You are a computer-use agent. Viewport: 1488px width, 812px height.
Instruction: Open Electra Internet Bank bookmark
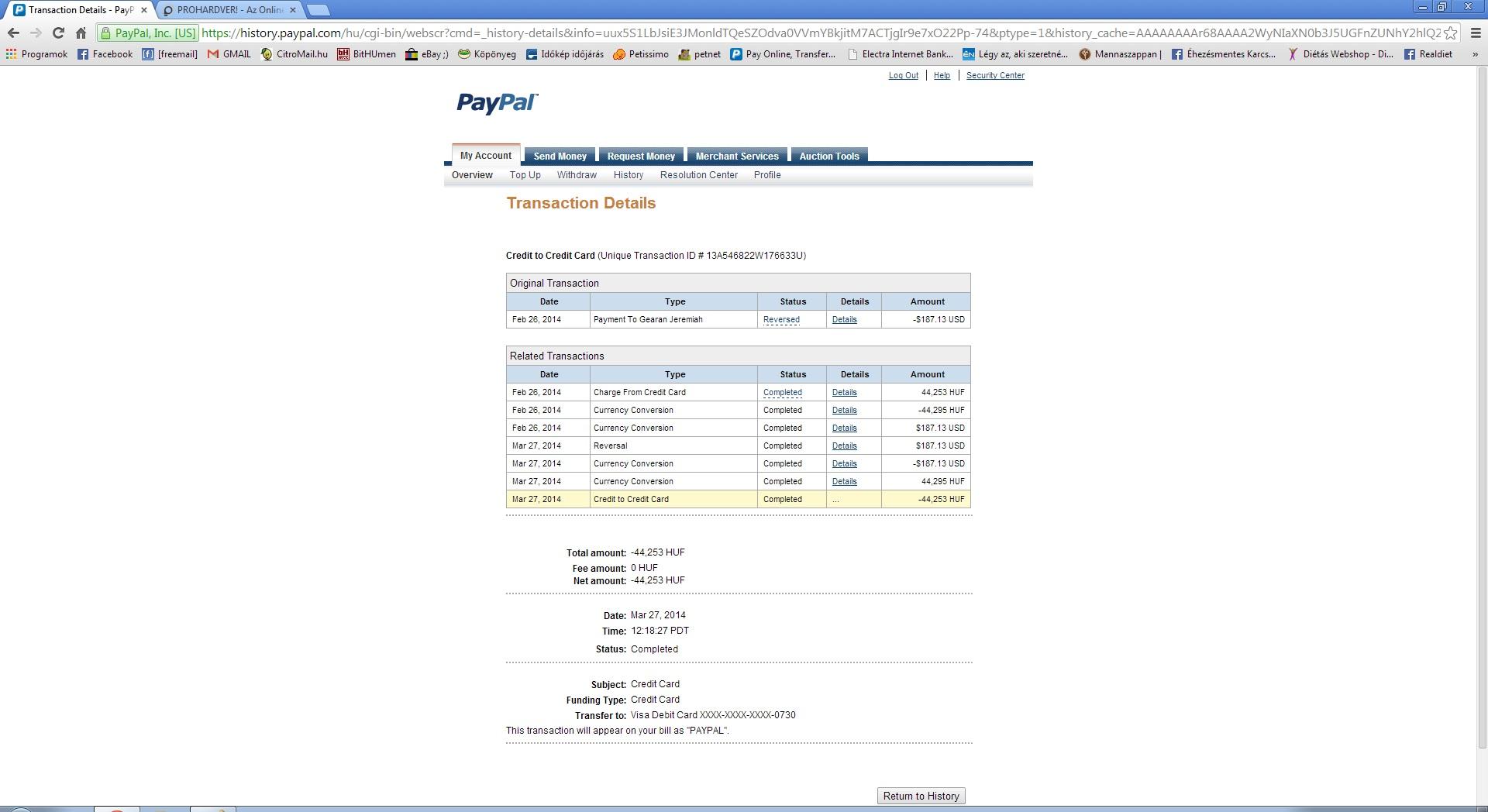pyautogui.click(x=900, y=54)
